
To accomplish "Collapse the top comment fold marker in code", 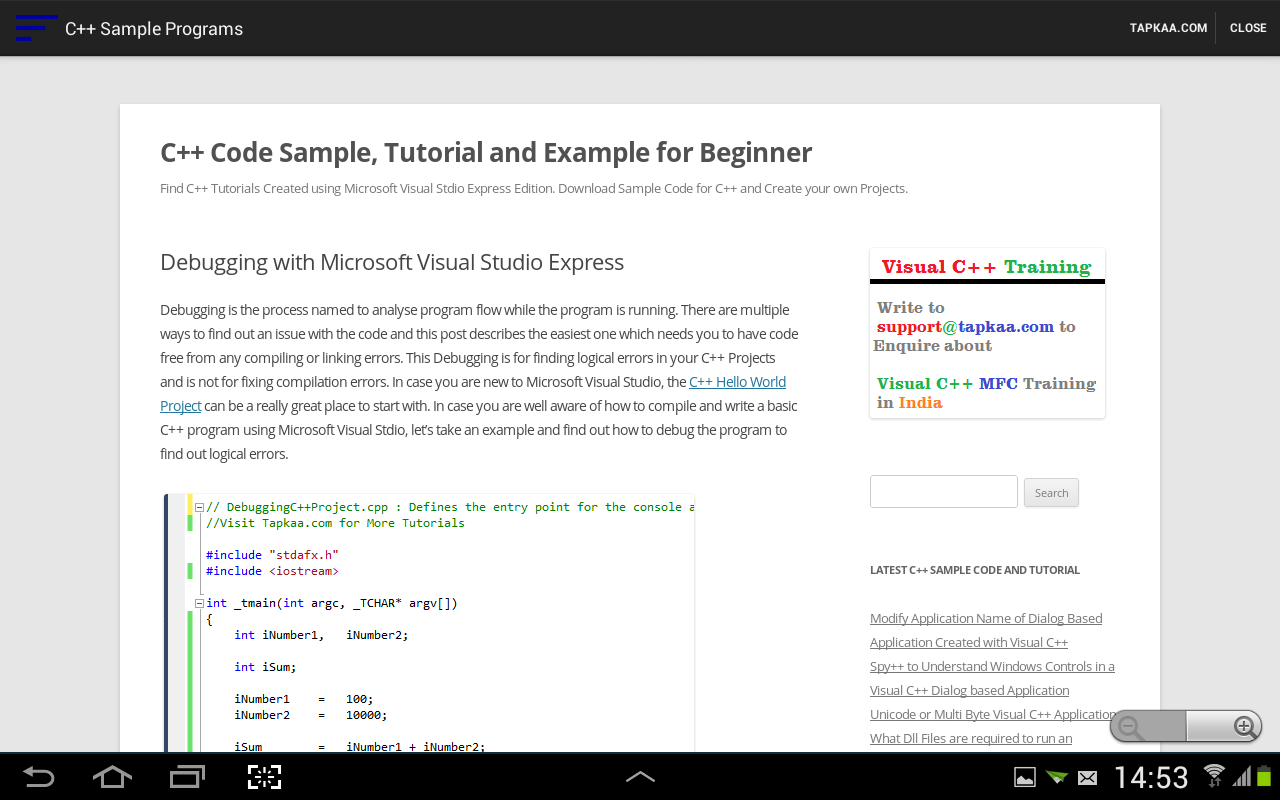I will pos(199,507).
